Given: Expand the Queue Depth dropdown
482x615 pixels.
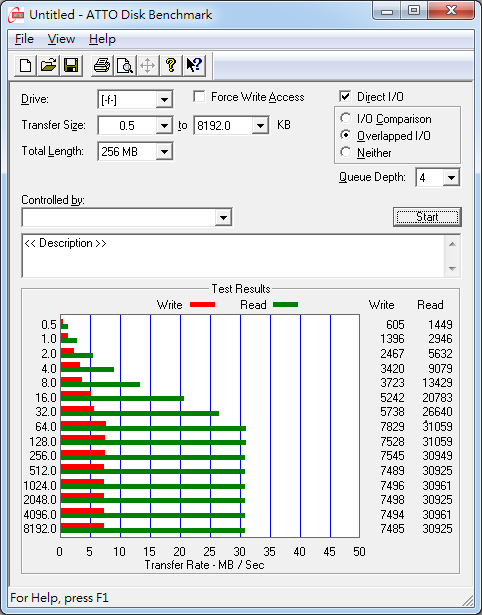Looking at the screenshot, I should 451,178.
